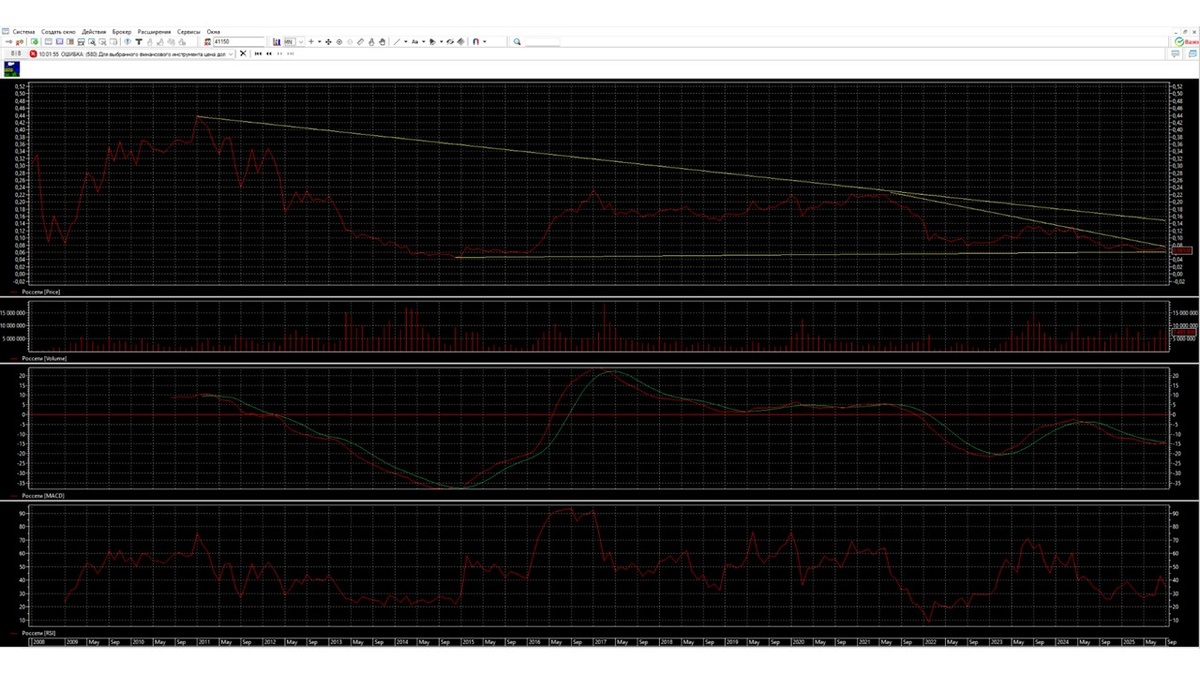Viewport: 1200px width, 675px height.
Task: Toggle the magnet snap tool
Action: (476, 42)
